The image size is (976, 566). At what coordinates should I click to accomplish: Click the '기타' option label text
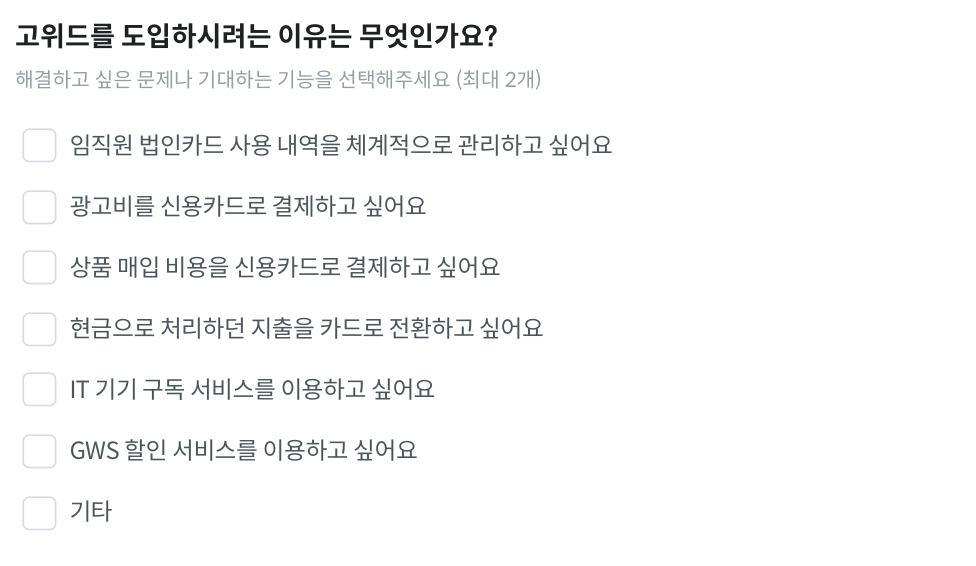click(91, 511)
